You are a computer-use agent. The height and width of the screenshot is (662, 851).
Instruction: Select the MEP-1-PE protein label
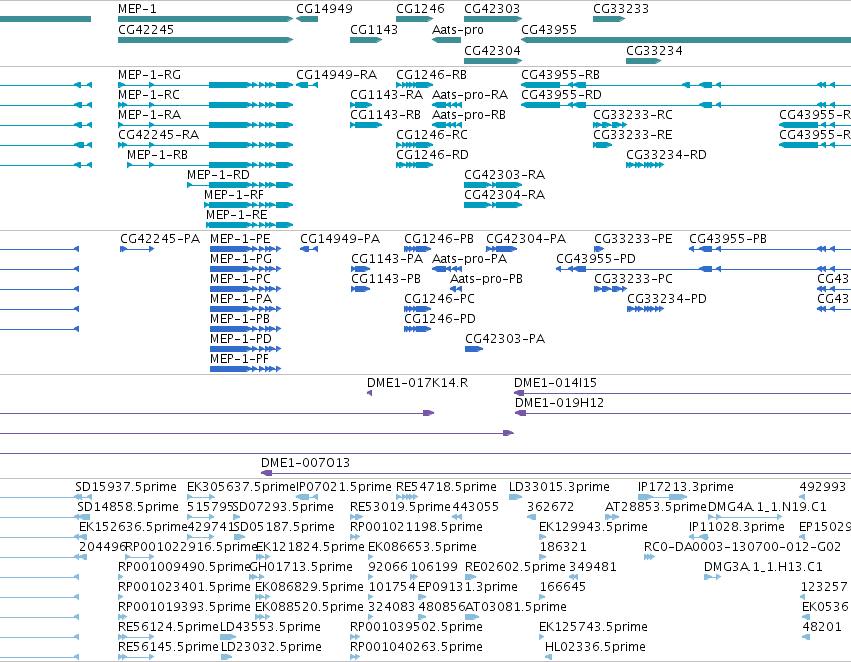point(240,239)
